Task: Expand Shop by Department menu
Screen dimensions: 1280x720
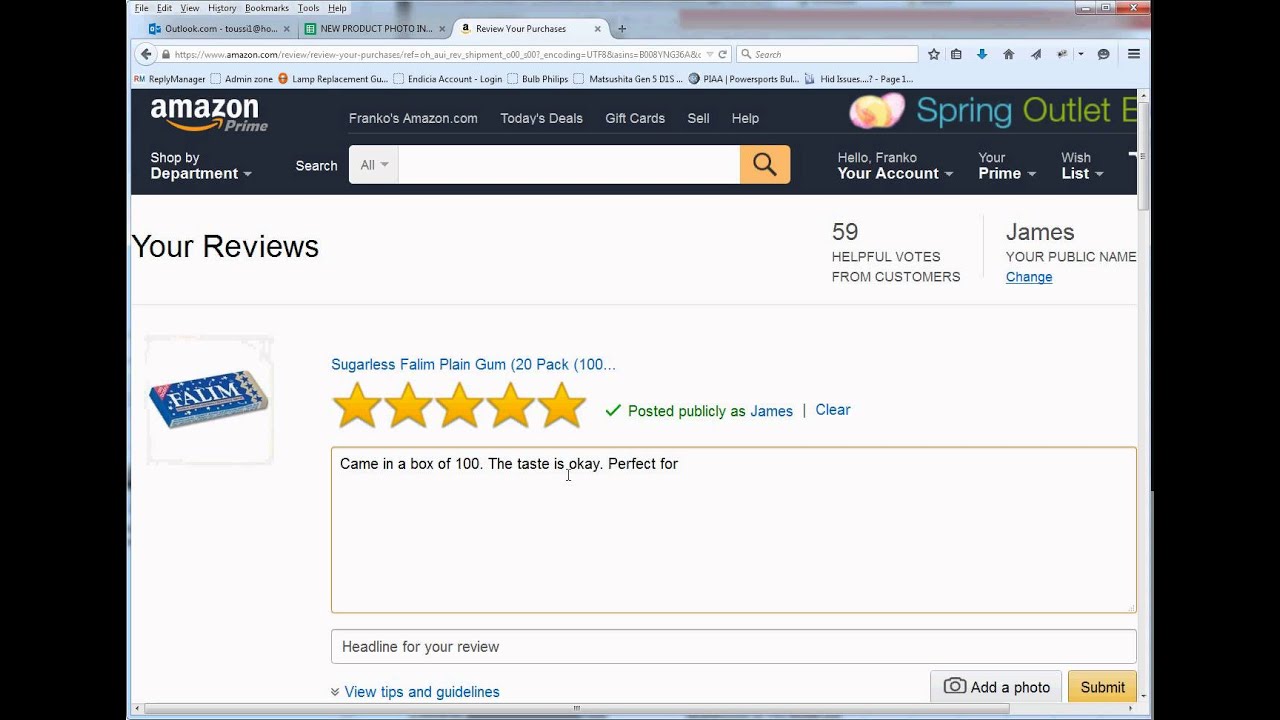Action: pos(200,165)
